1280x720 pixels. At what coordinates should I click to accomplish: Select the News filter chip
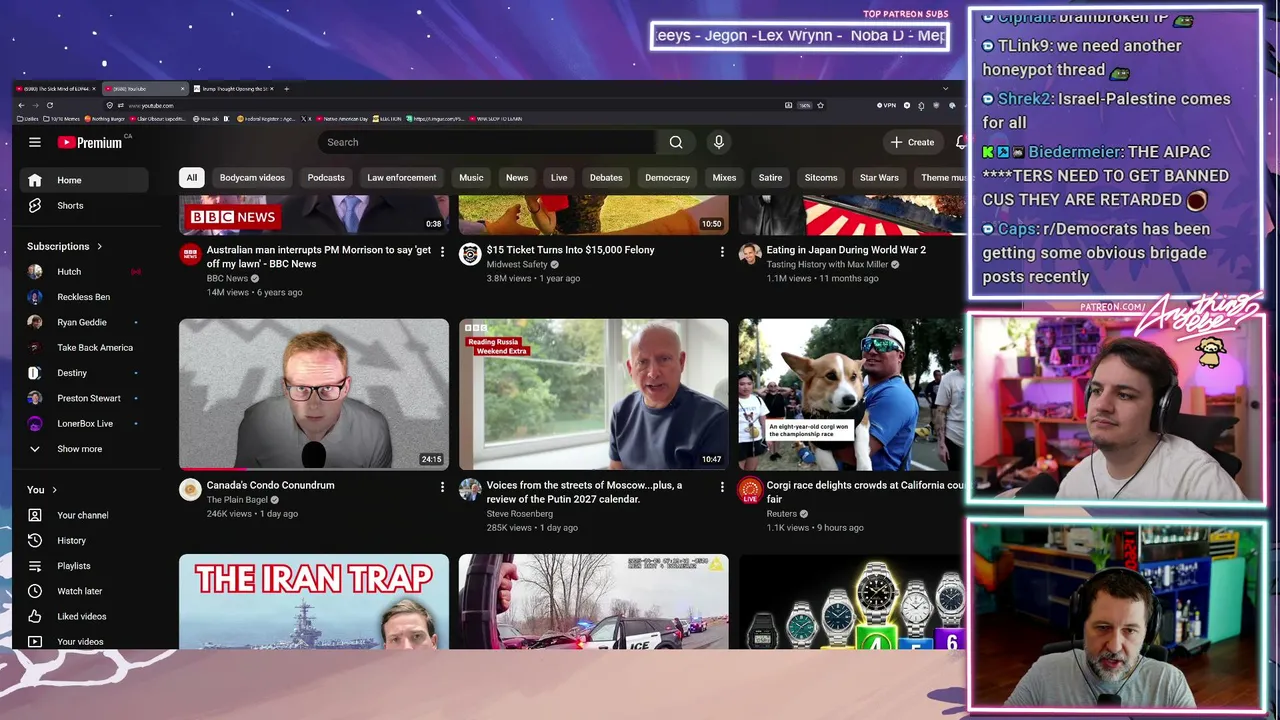[517, 178]
